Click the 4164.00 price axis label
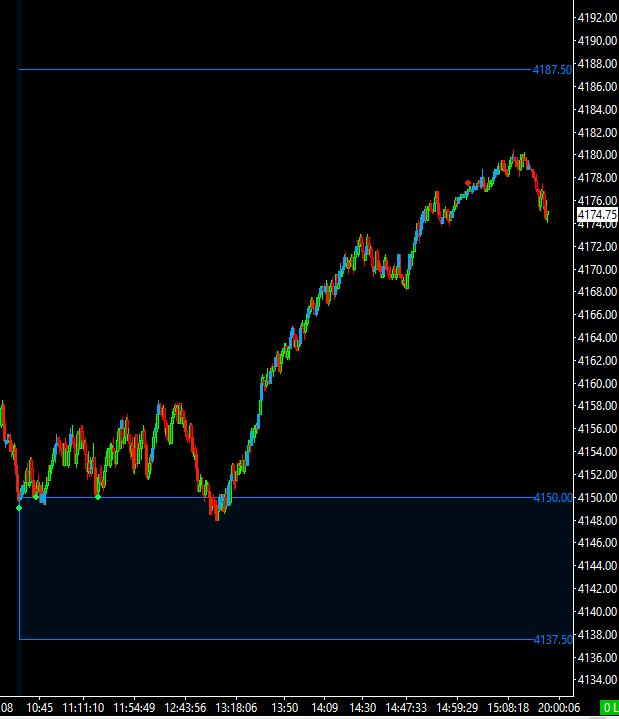 coord(597,337)
